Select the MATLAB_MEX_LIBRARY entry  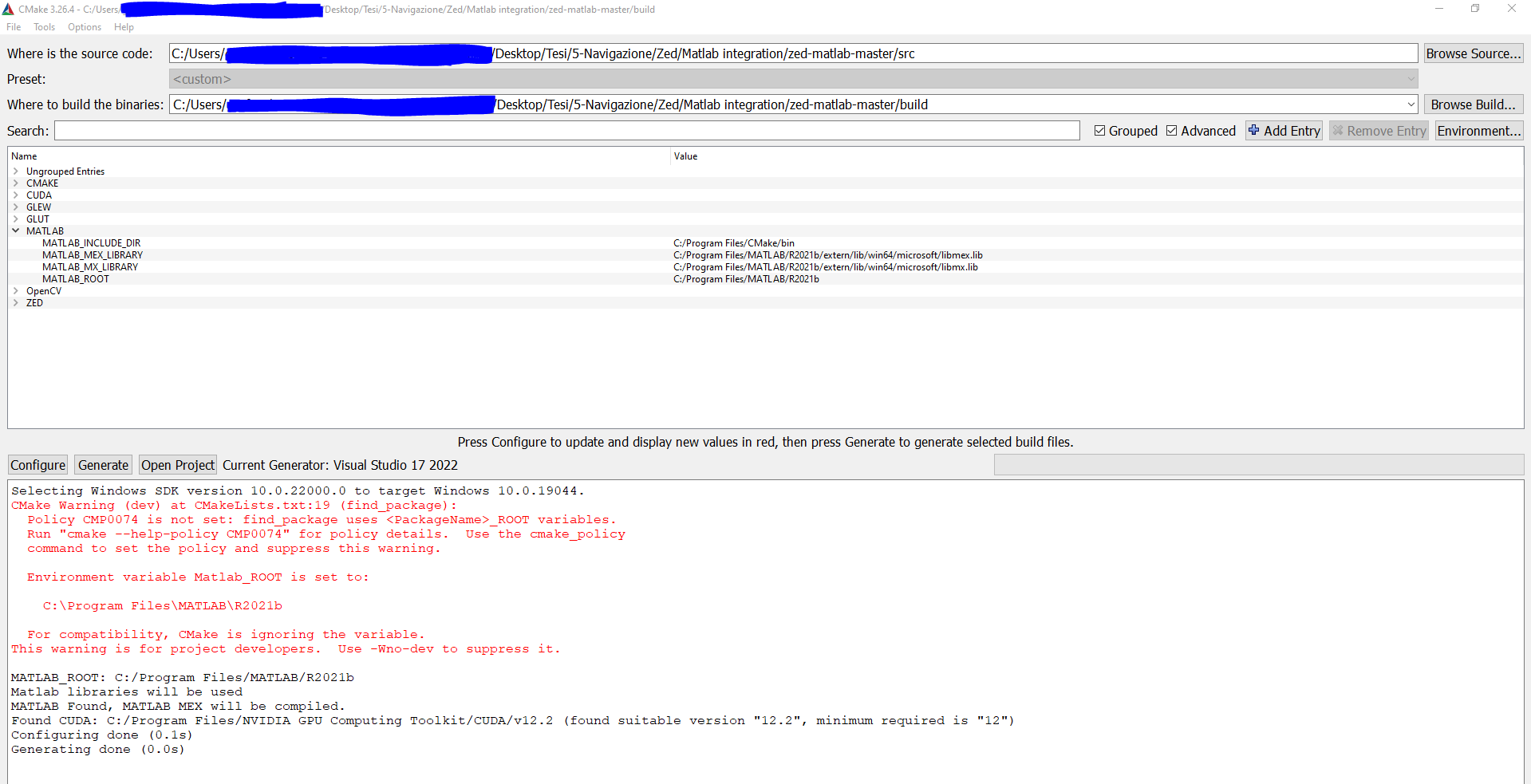[x=93, y=255]
